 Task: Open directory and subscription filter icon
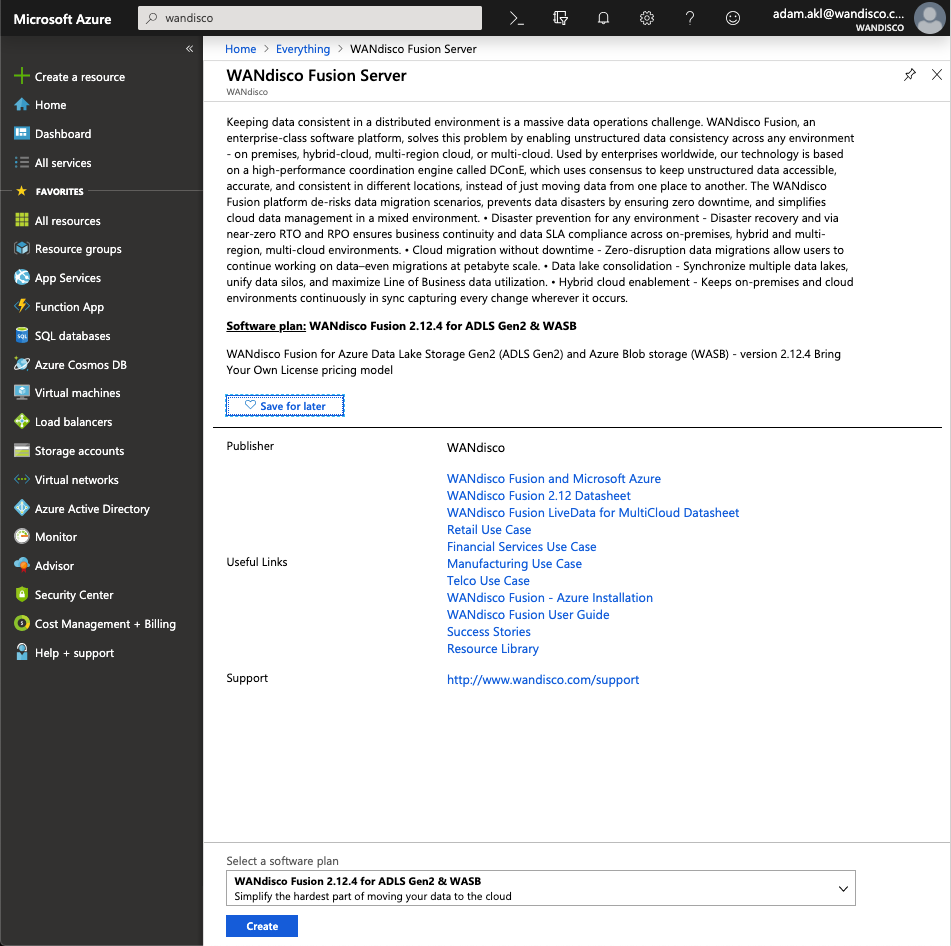point(560,18)
